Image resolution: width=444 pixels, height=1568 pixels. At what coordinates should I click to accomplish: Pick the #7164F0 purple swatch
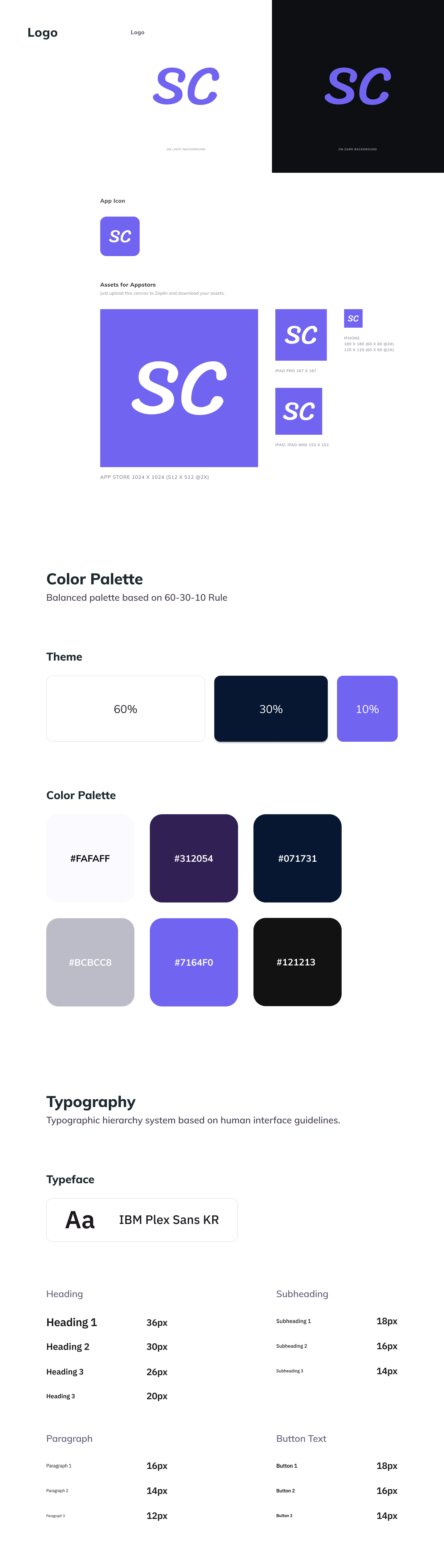tap(193, 962)
